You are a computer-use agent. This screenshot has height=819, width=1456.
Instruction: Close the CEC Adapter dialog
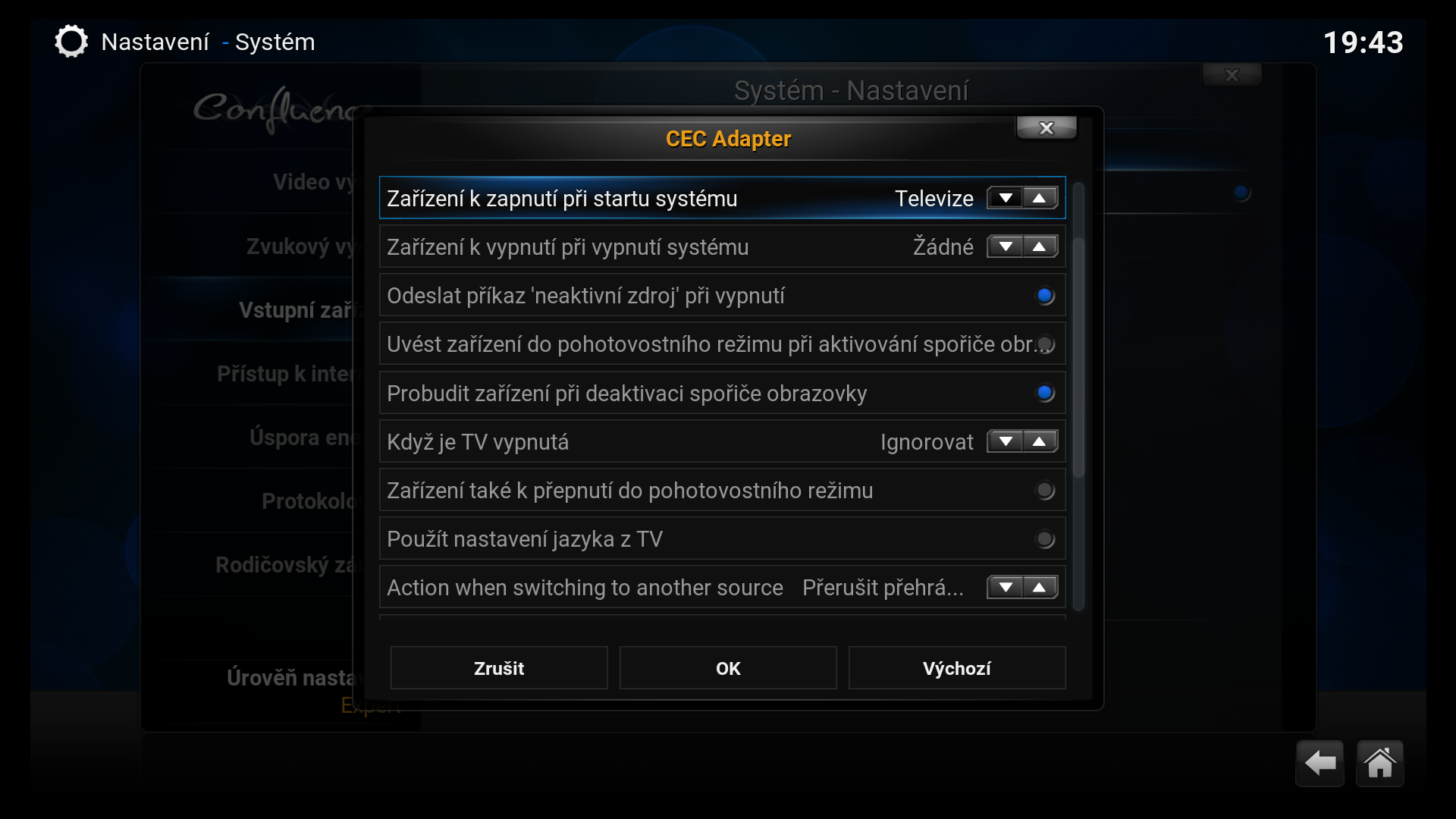1046,128
